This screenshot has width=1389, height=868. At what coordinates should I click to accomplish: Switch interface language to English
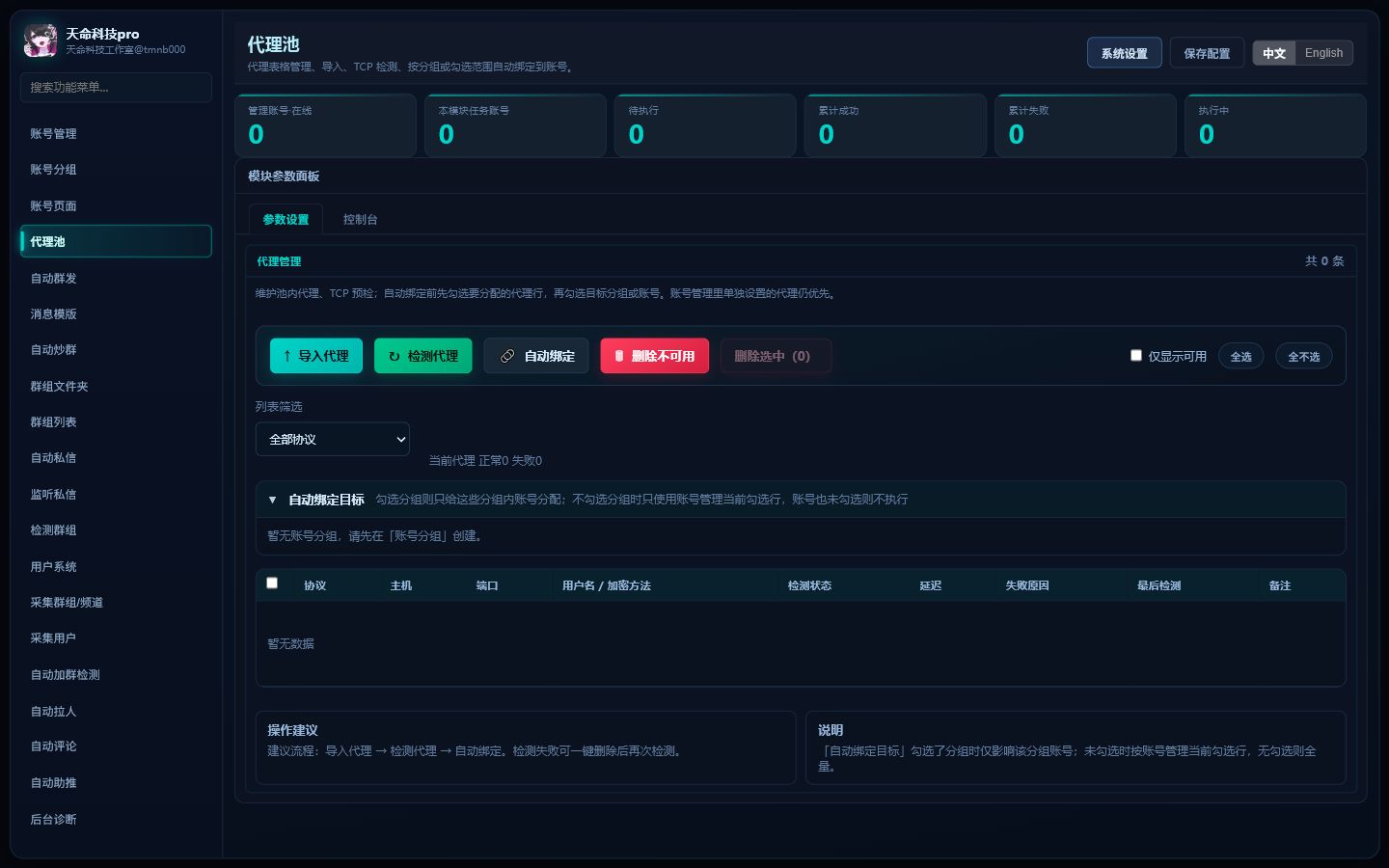1323,53
